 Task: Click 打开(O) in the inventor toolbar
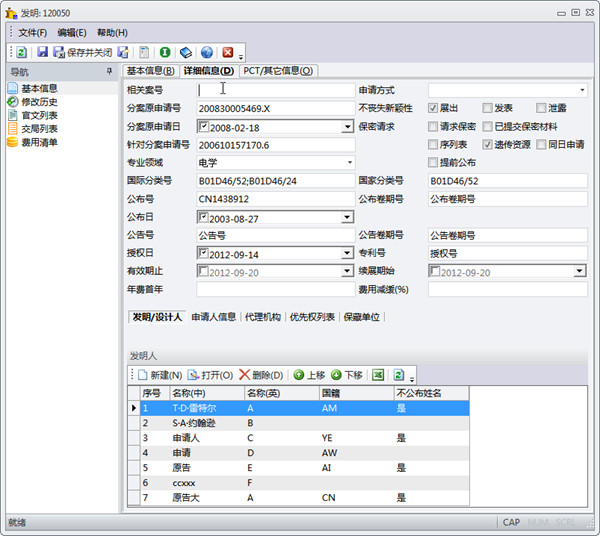click(x=210, y=375)
